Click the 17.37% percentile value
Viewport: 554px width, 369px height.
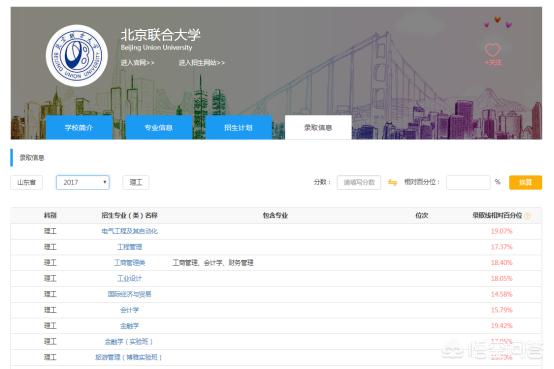pyautogui.click(x=501, y=247)
